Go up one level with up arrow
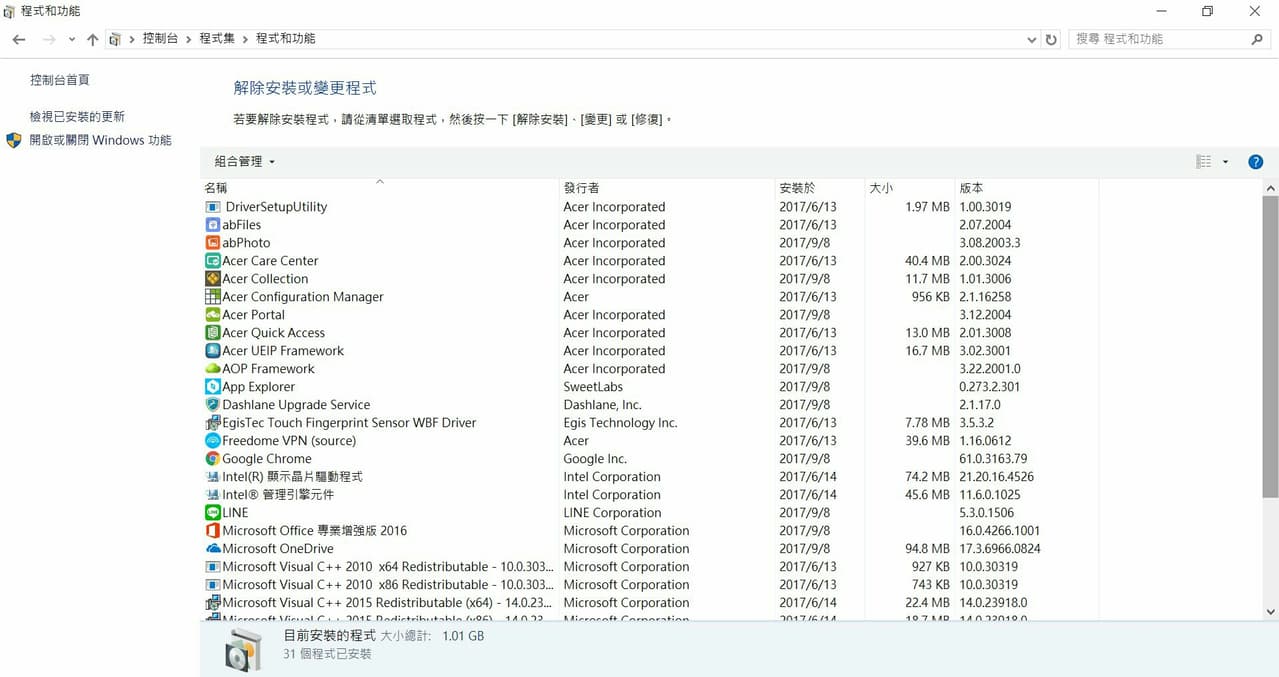Image resolution: width=1279 pixels, height=677 pixels. pos(92,39)
